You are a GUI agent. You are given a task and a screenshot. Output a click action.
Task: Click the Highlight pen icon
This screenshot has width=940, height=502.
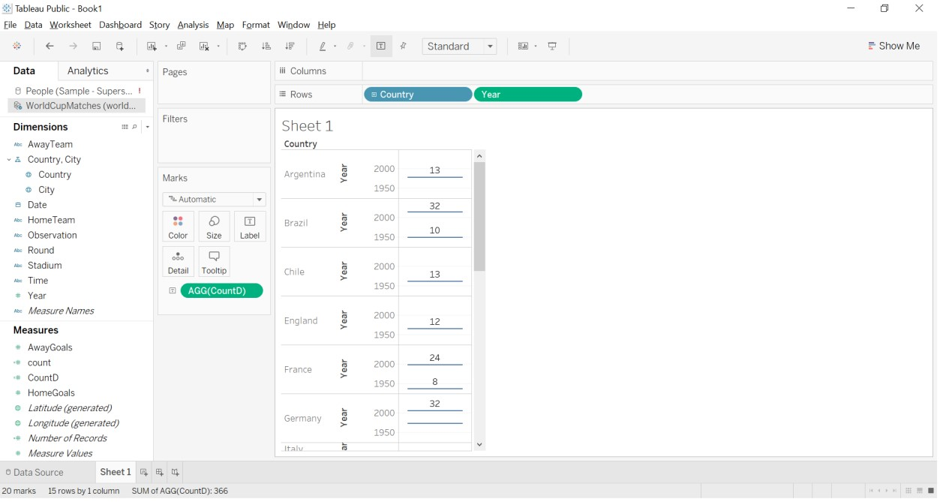322,46
